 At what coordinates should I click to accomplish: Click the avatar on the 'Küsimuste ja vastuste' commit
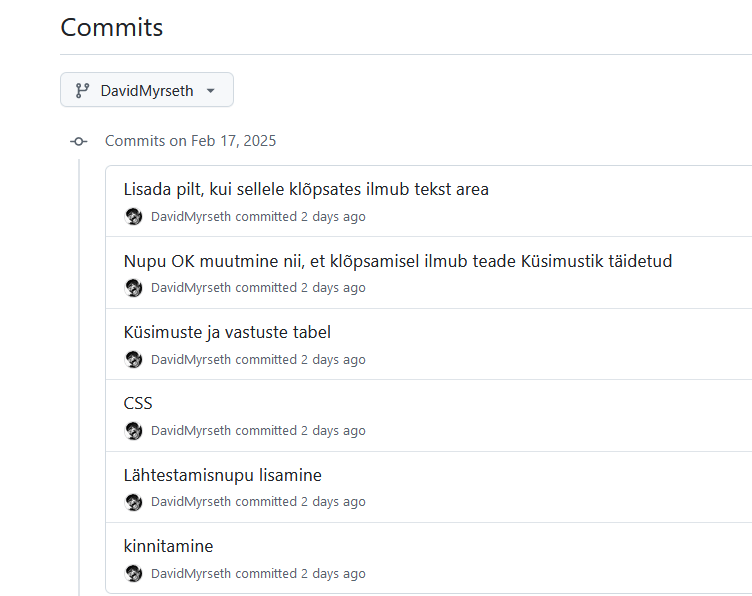133,359
